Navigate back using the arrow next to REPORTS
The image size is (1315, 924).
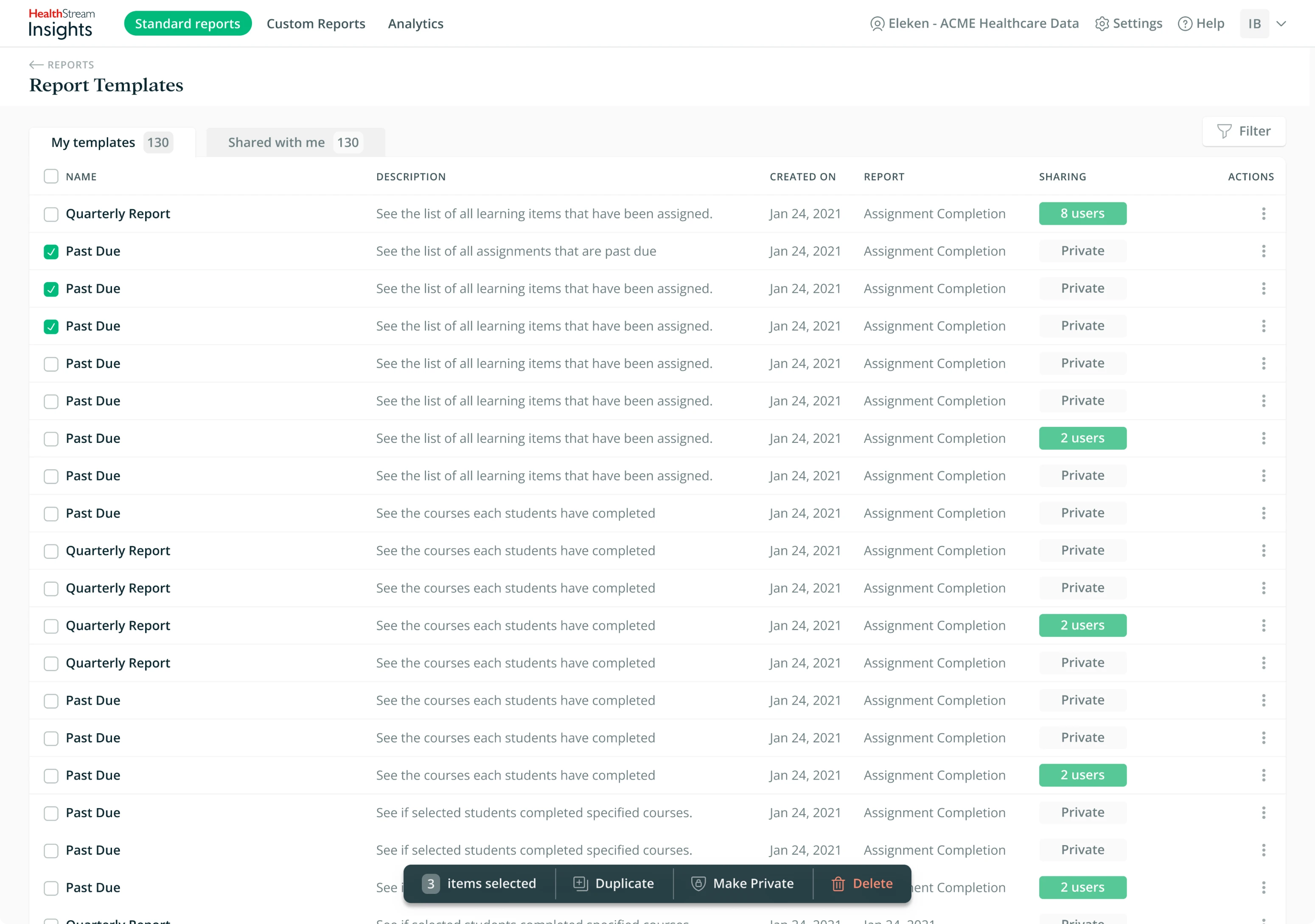pyautogui.click(x=35, y=64)
